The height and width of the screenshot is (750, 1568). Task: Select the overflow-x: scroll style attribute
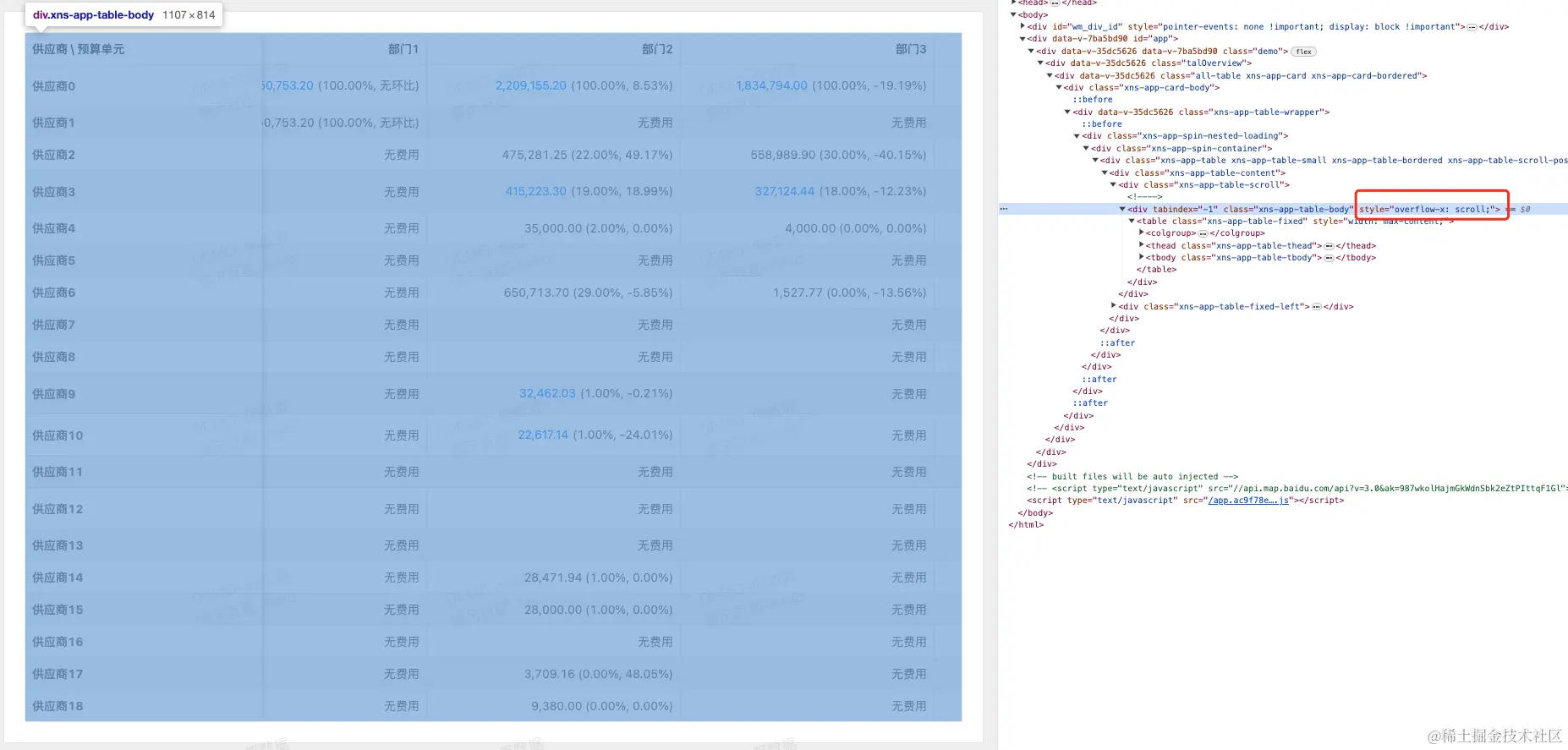click(1429, 210)
